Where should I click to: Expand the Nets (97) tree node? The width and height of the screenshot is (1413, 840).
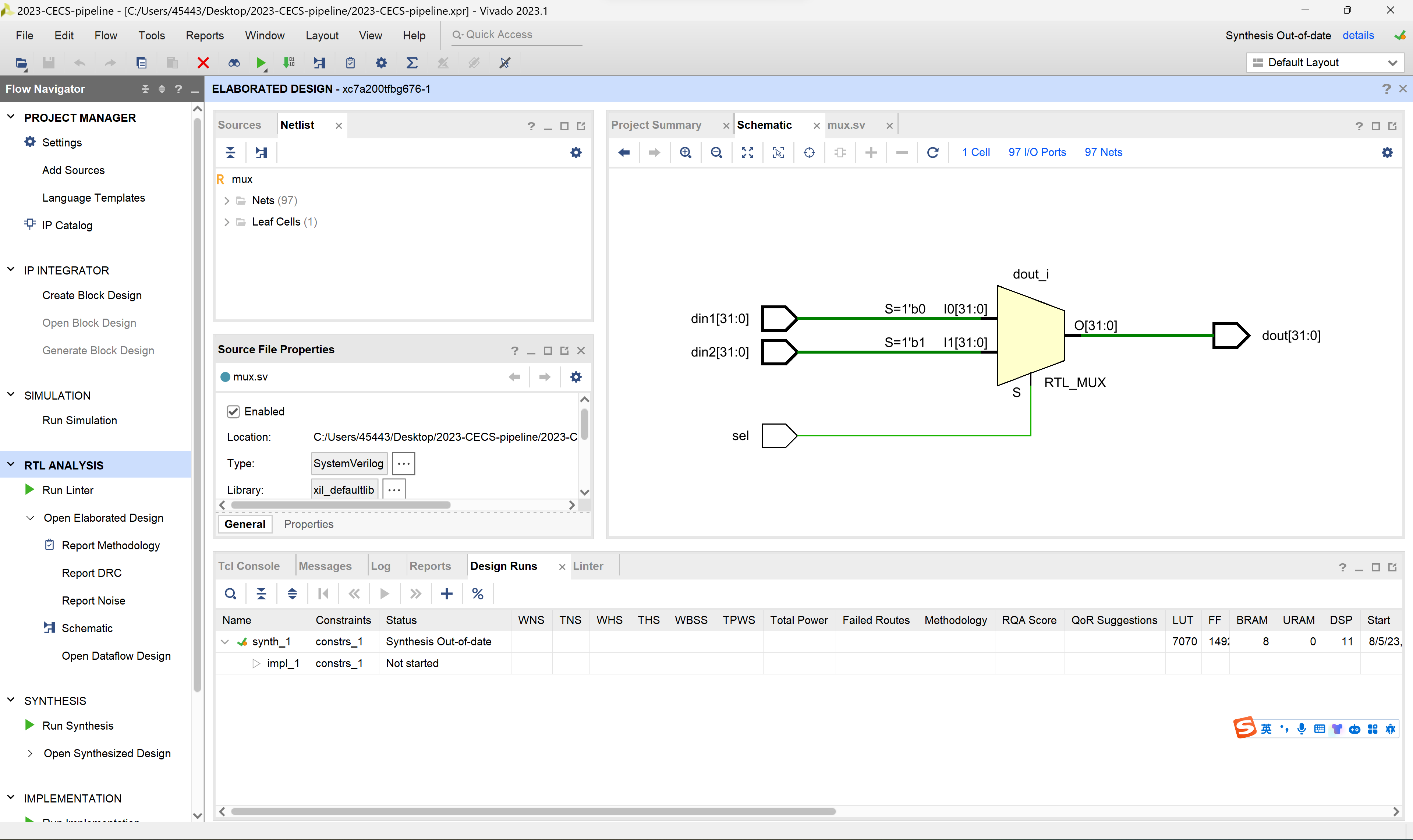226,201
